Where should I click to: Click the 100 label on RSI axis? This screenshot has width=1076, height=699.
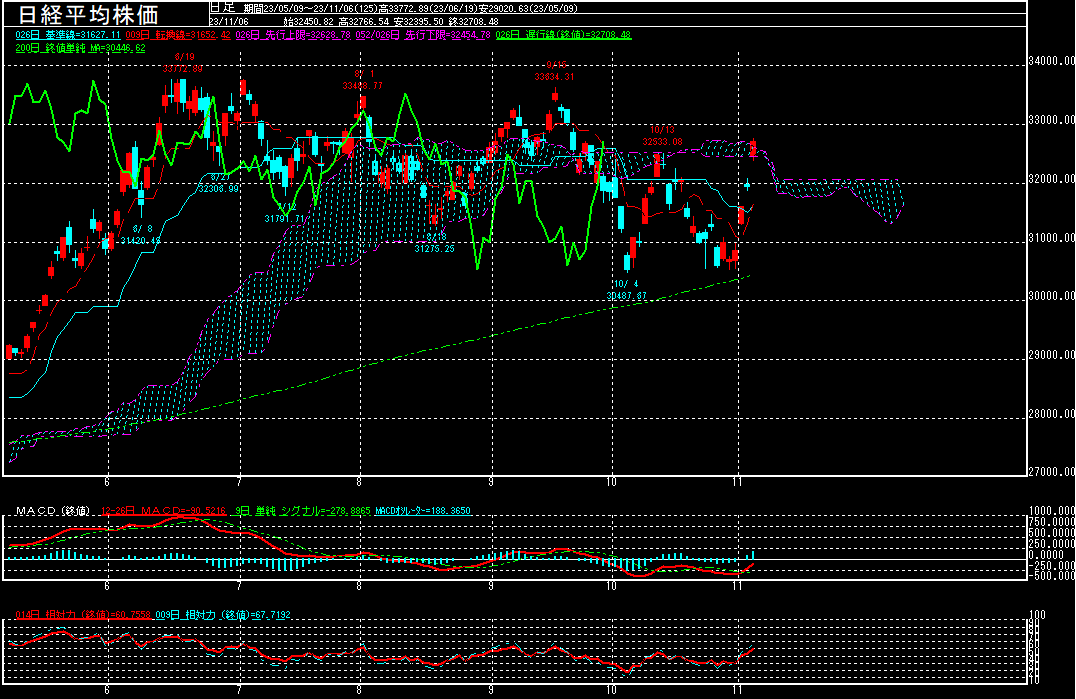coord(1037,615)
